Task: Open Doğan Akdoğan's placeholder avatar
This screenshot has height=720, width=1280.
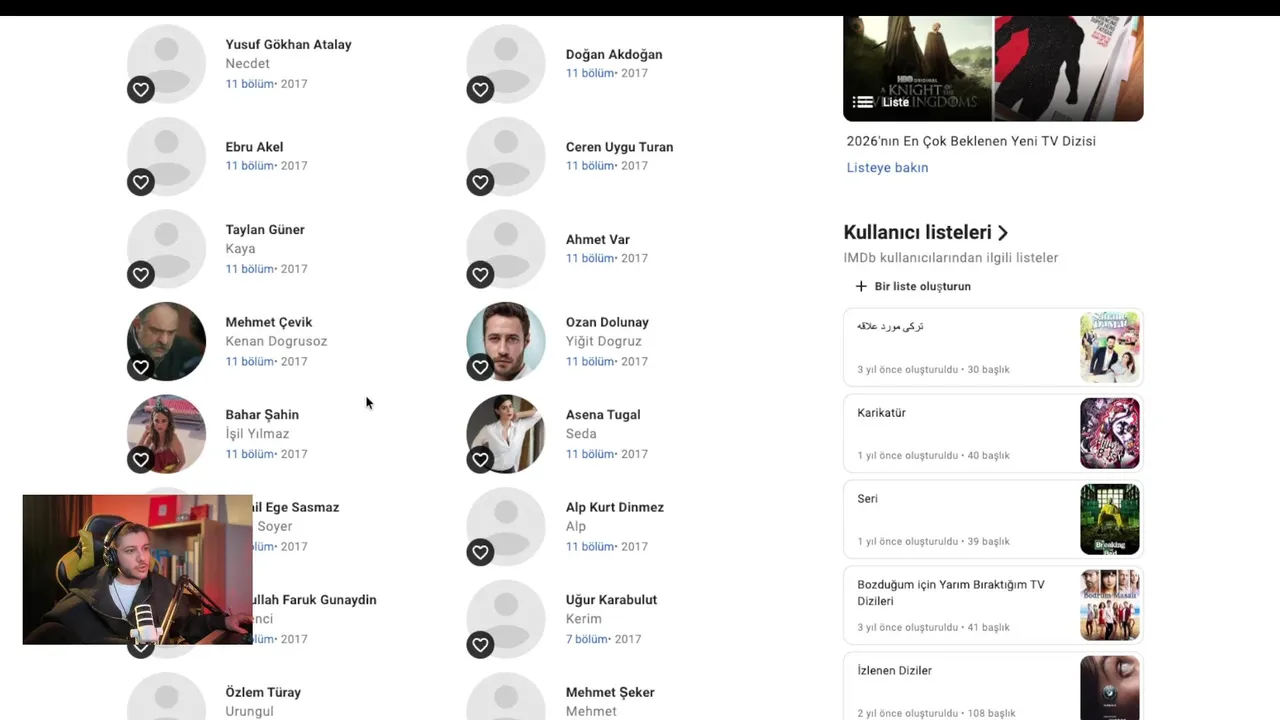Action: 506,63
